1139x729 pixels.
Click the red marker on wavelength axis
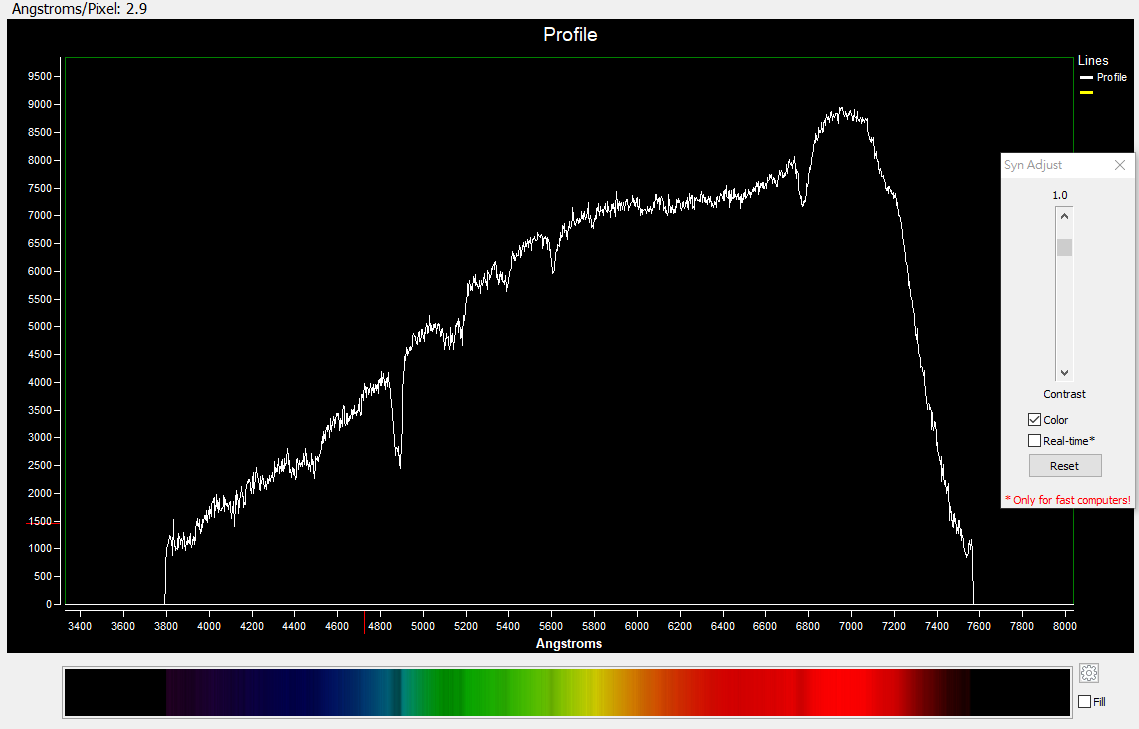tap(364, 622)
